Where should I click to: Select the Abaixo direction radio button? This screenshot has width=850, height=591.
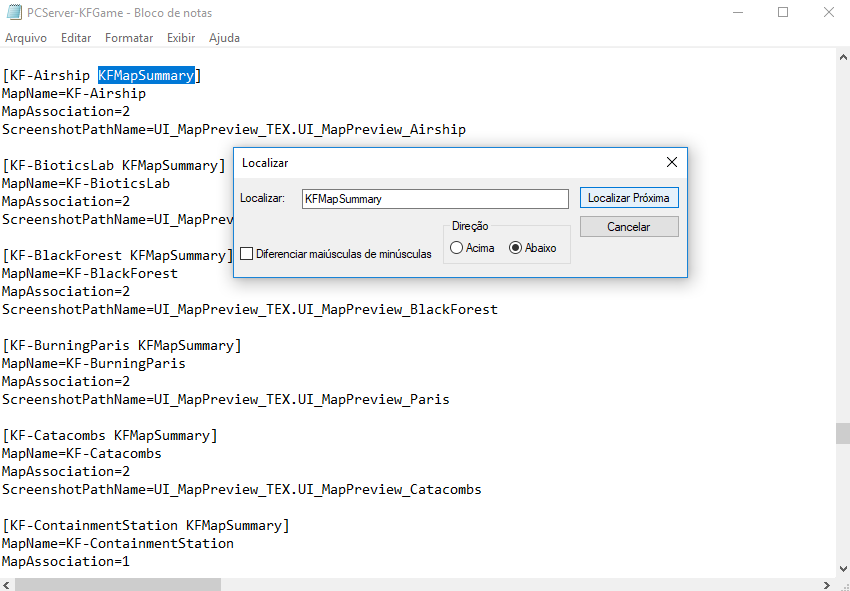[516, 248]
